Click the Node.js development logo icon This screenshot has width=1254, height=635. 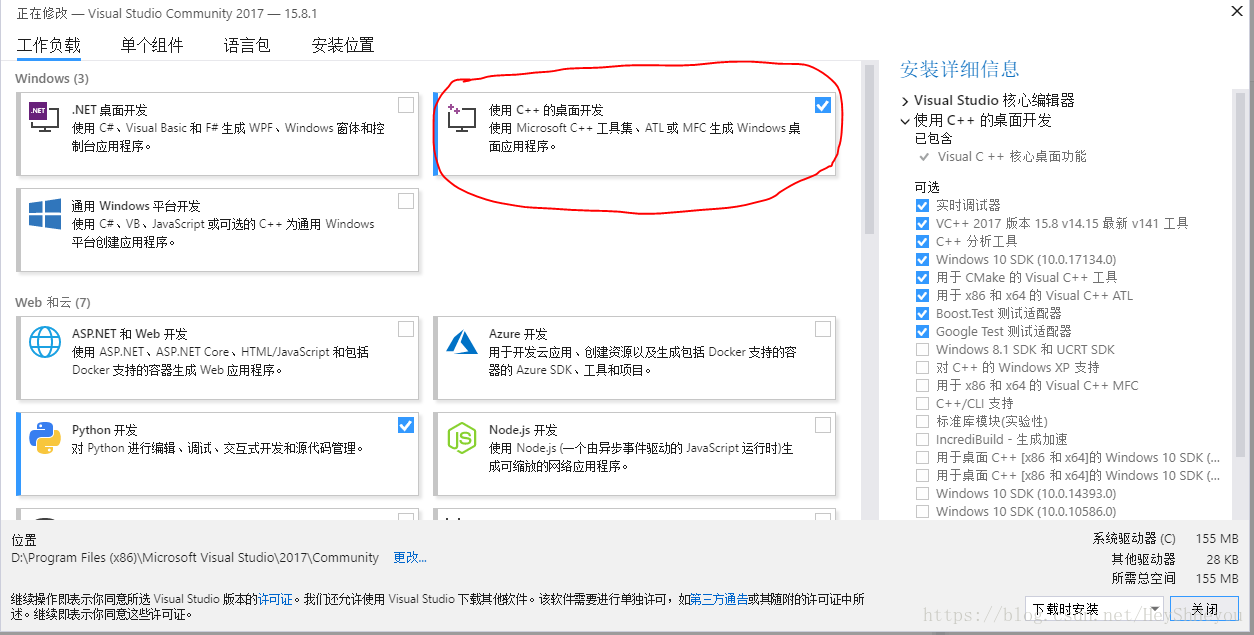click(x=461, y=438)
